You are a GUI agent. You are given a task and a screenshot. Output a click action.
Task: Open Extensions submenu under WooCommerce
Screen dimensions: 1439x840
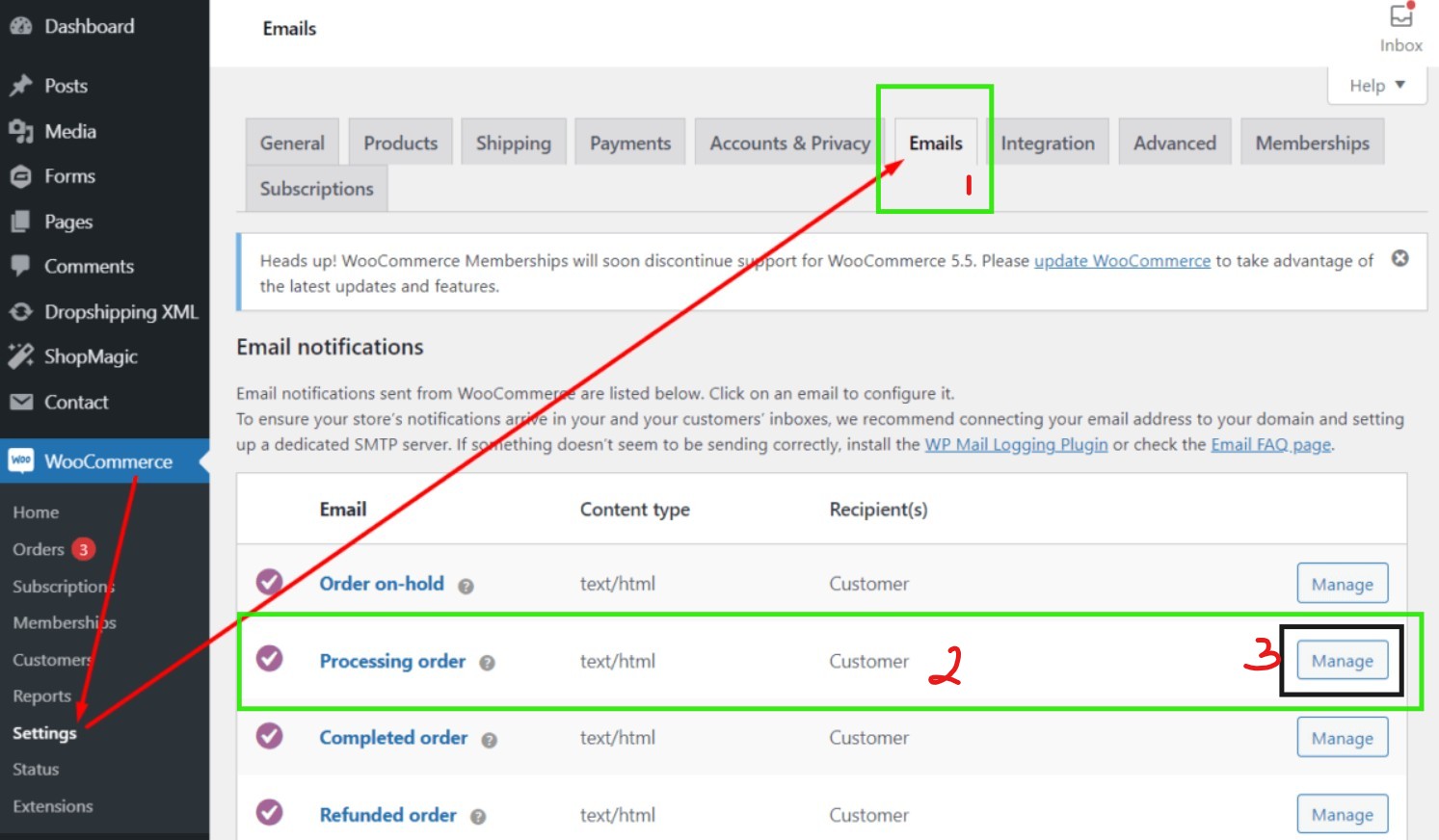click(53, 806)
